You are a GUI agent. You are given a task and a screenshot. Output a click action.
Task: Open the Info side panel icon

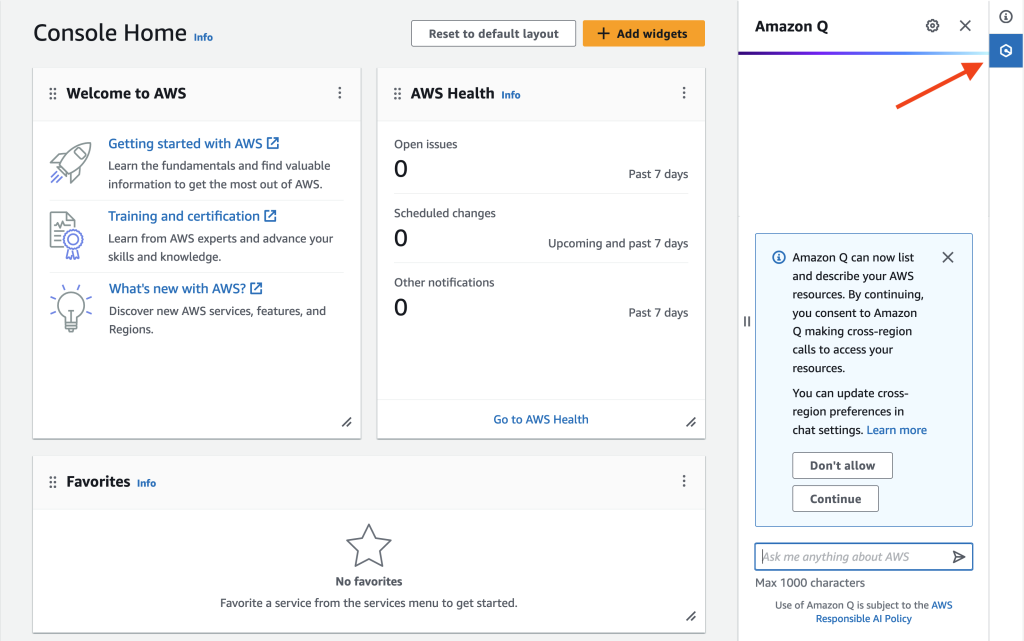point(1005,16)
